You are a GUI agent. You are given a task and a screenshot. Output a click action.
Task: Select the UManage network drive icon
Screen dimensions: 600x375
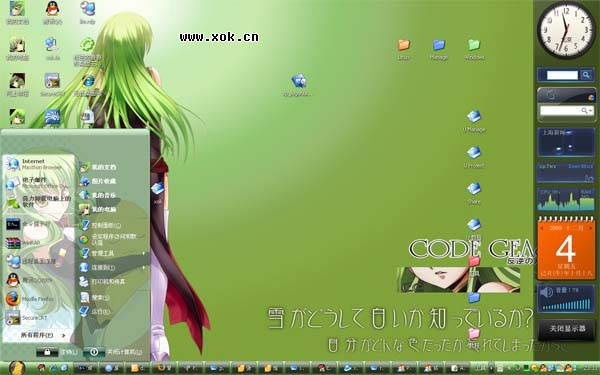click(x=474, y=116)
